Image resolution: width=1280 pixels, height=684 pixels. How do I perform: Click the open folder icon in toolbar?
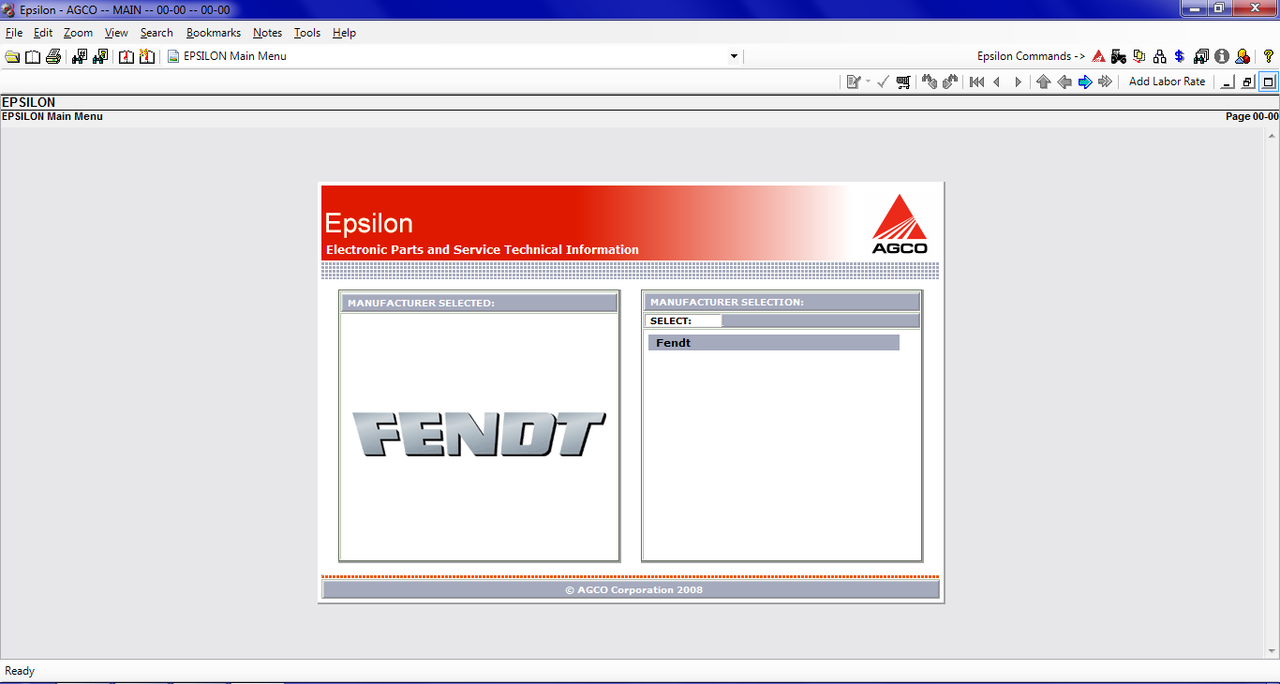tap(12, 57)
